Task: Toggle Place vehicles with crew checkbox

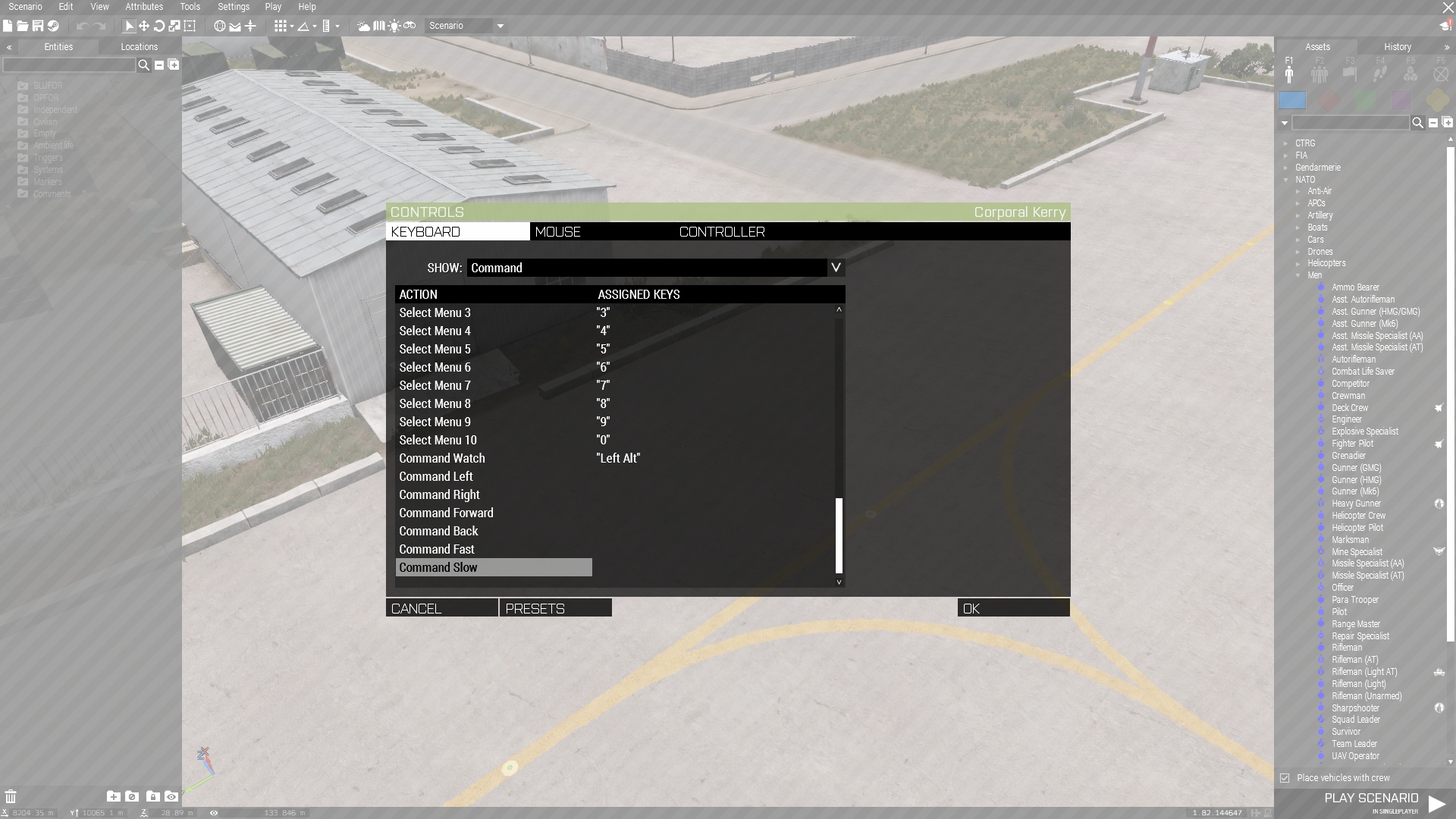Action: point(1285,778)
